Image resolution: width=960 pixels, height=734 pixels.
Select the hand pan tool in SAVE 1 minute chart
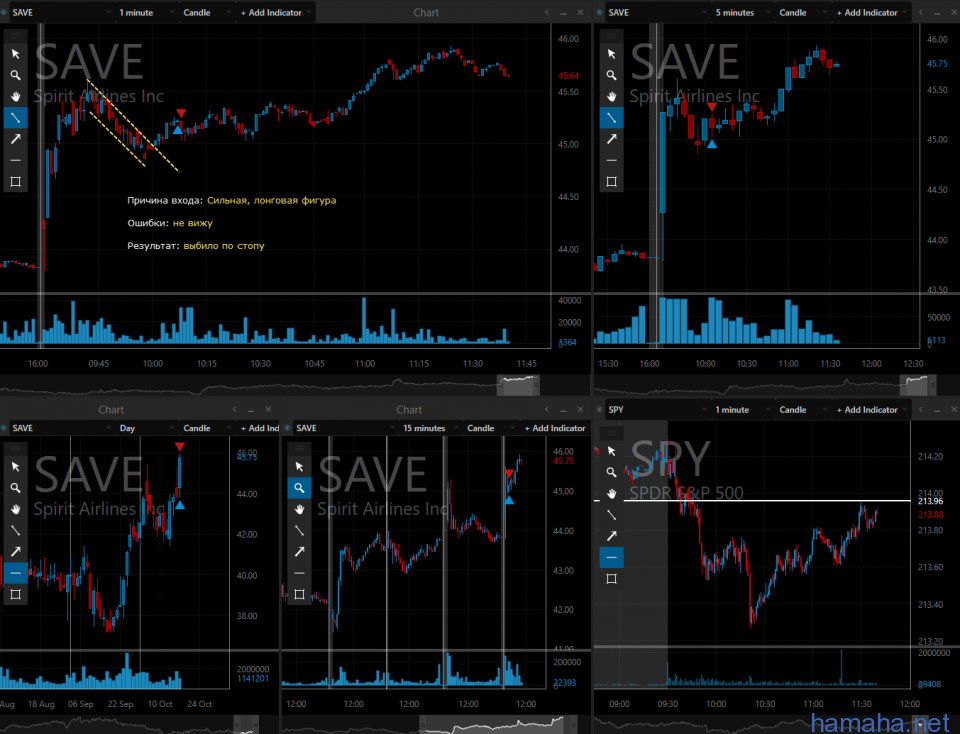(x=15, y=96)
